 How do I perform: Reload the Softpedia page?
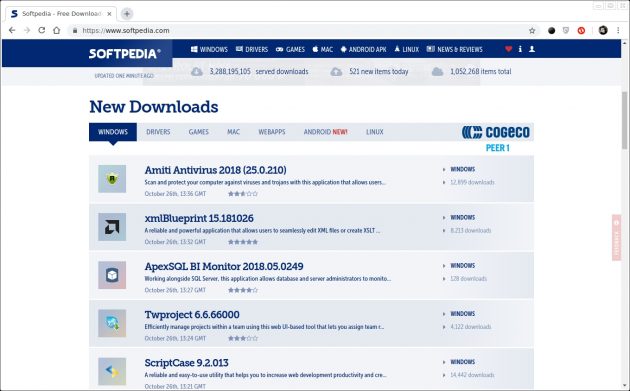point(41,30)
